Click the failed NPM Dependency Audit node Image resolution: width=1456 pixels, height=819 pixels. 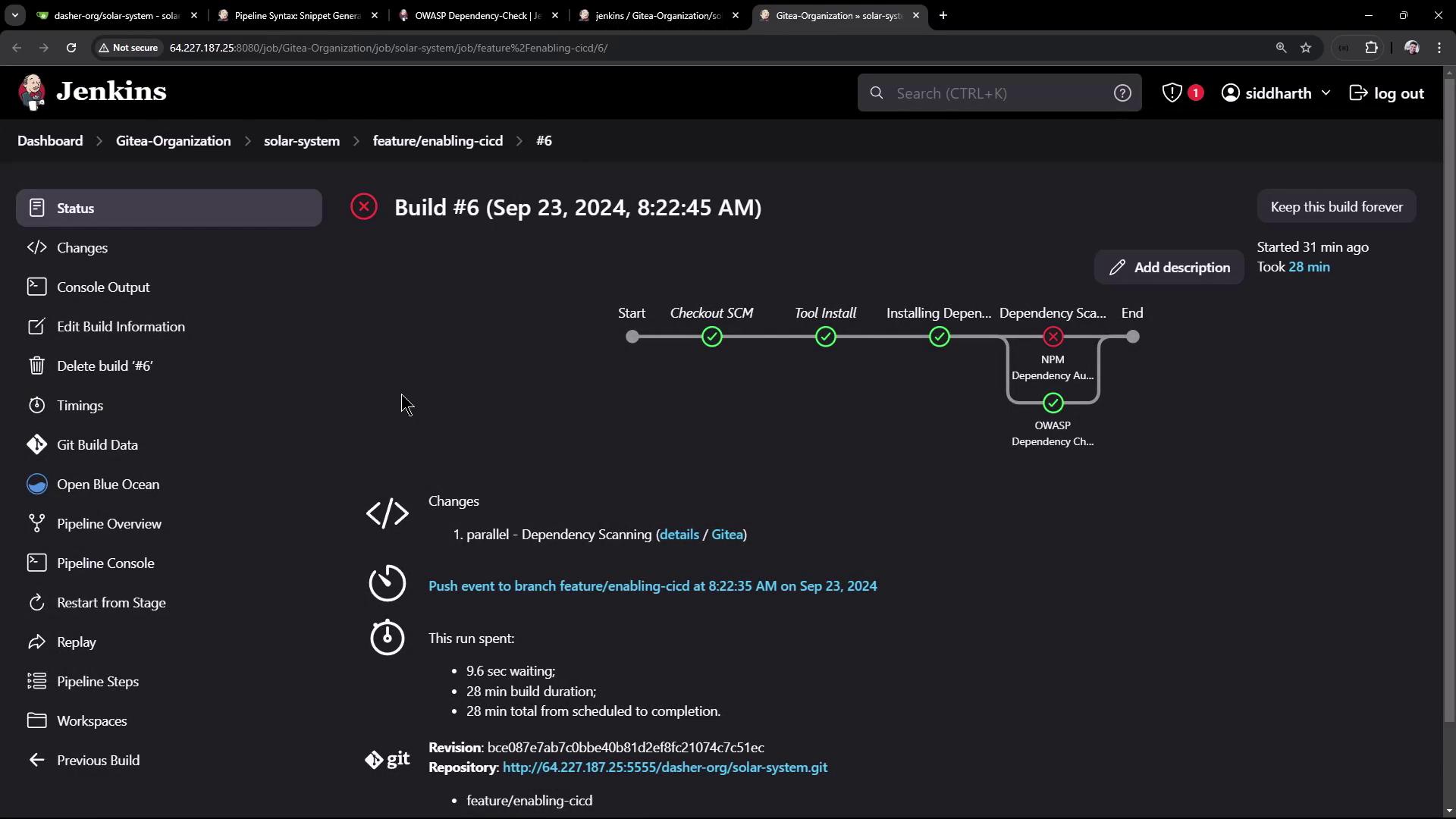tap(1053, 337)
